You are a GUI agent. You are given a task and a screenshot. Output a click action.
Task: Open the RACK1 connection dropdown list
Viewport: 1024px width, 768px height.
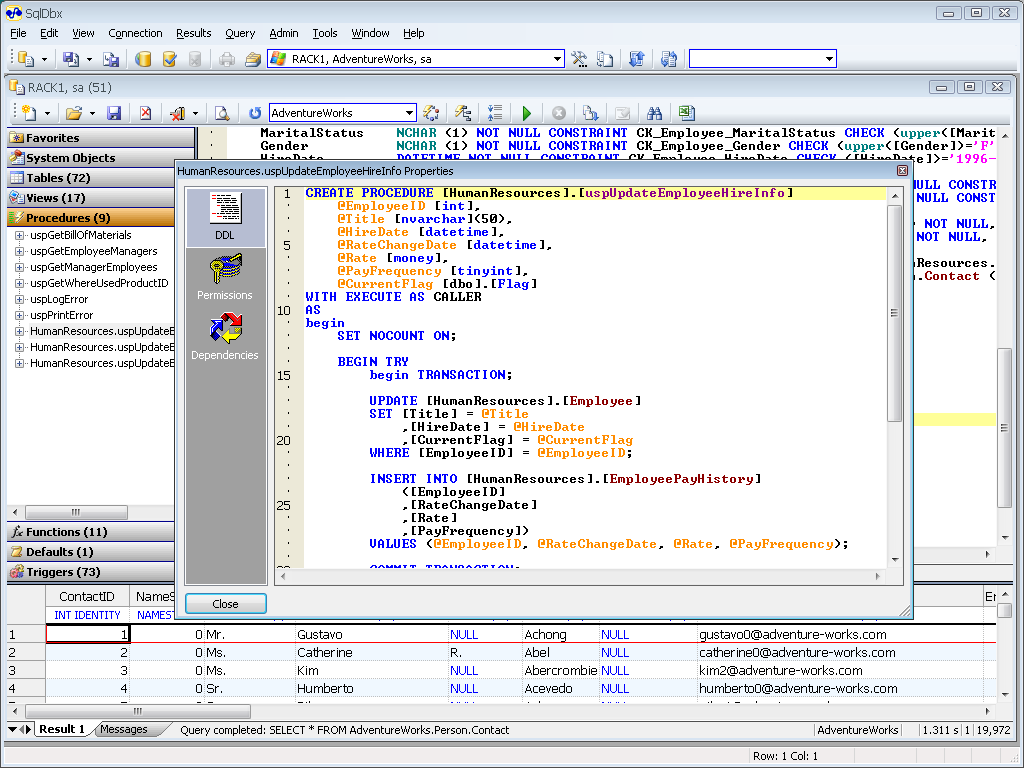point(557,59)
